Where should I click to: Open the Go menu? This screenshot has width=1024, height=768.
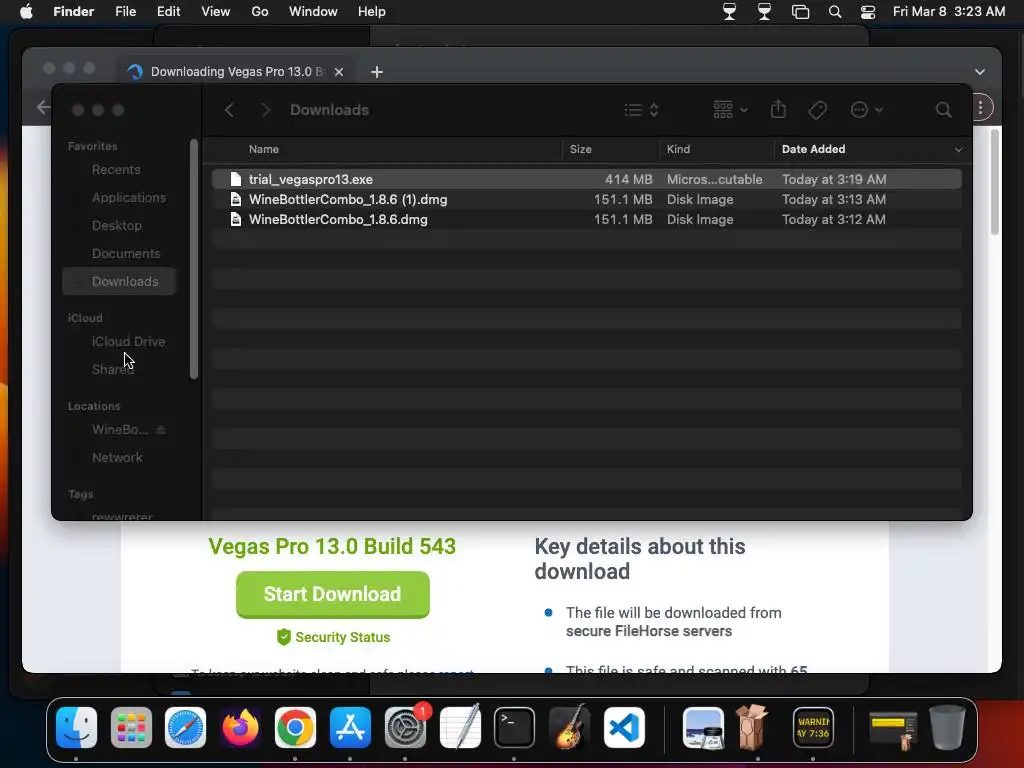pos(259,12)
